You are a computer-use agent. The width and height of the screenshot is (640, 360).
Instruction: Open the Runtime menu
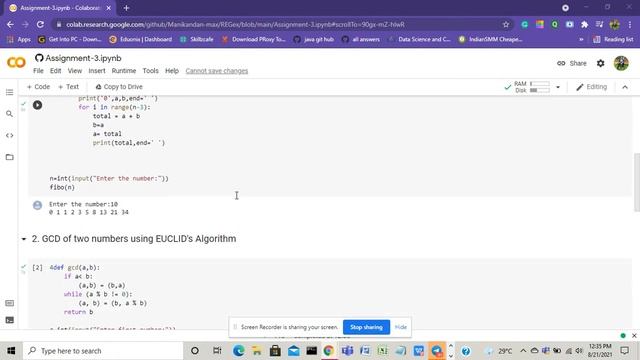[124, 71]
